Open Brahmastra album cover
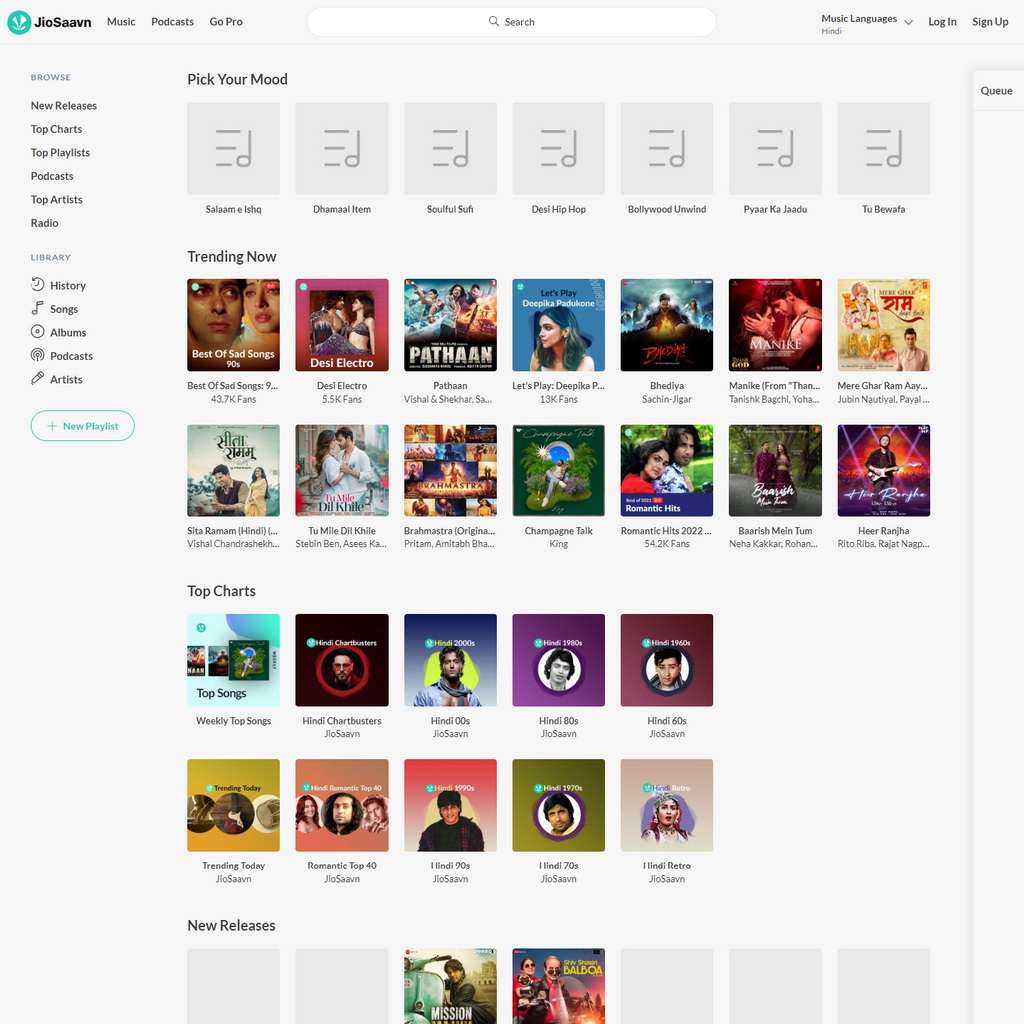 [x=450, y=470]
